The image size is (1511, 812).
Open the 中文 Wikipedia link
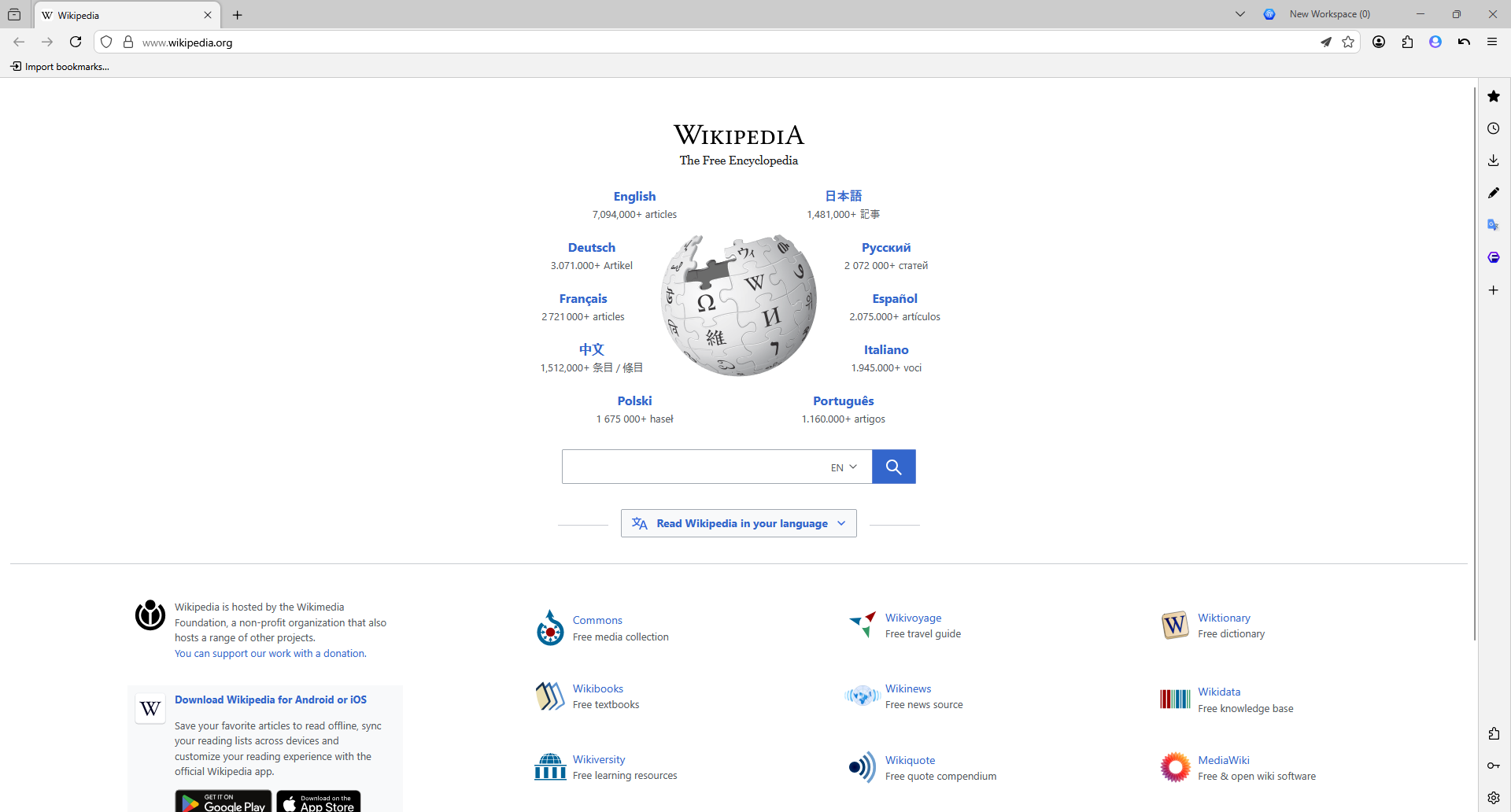(592, 349)
